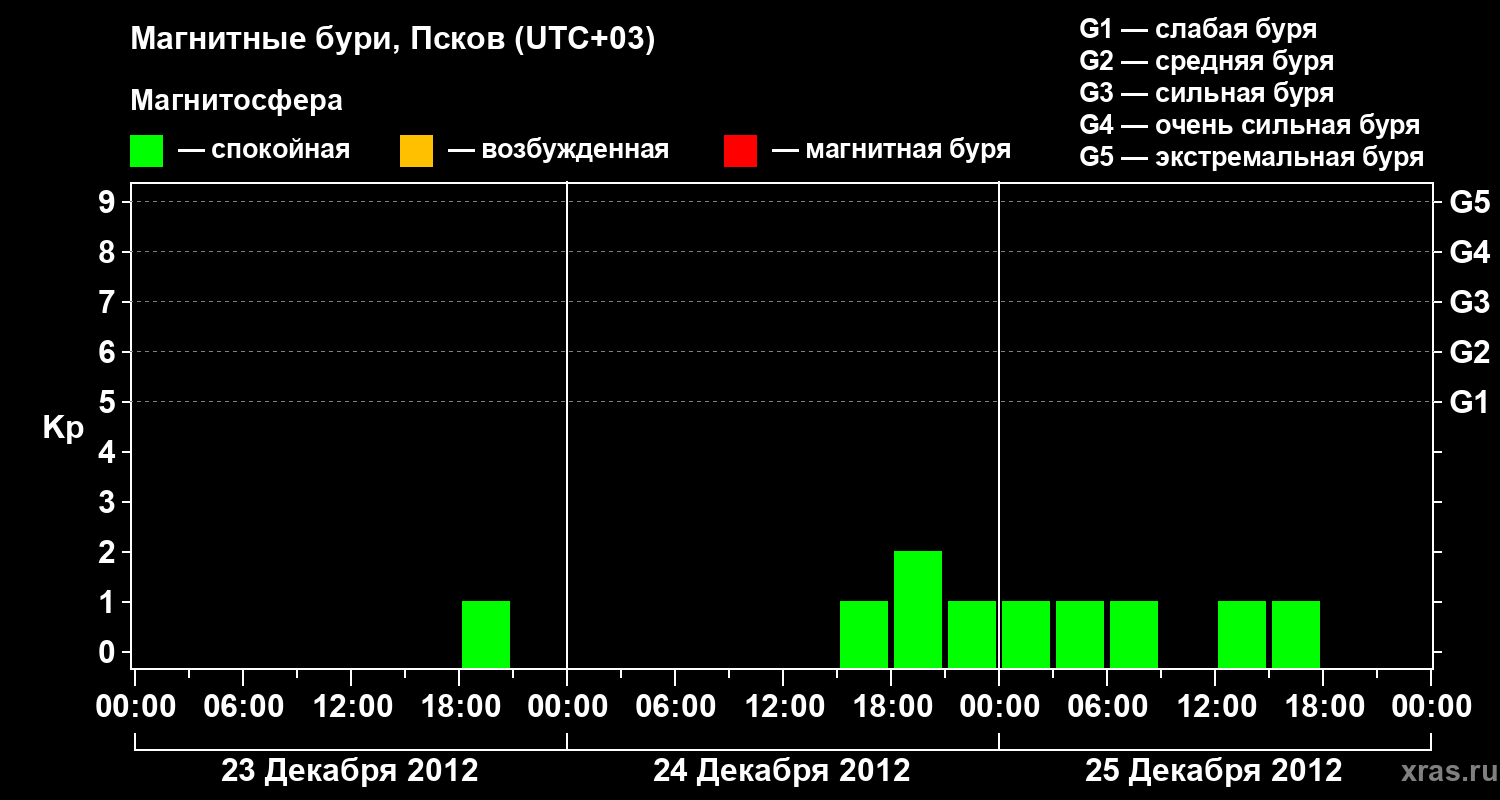Click the 18:00 tick label of 23 December
This screenshot has width=1500, height=800.
pyautogui.click(x=459, y=706)
